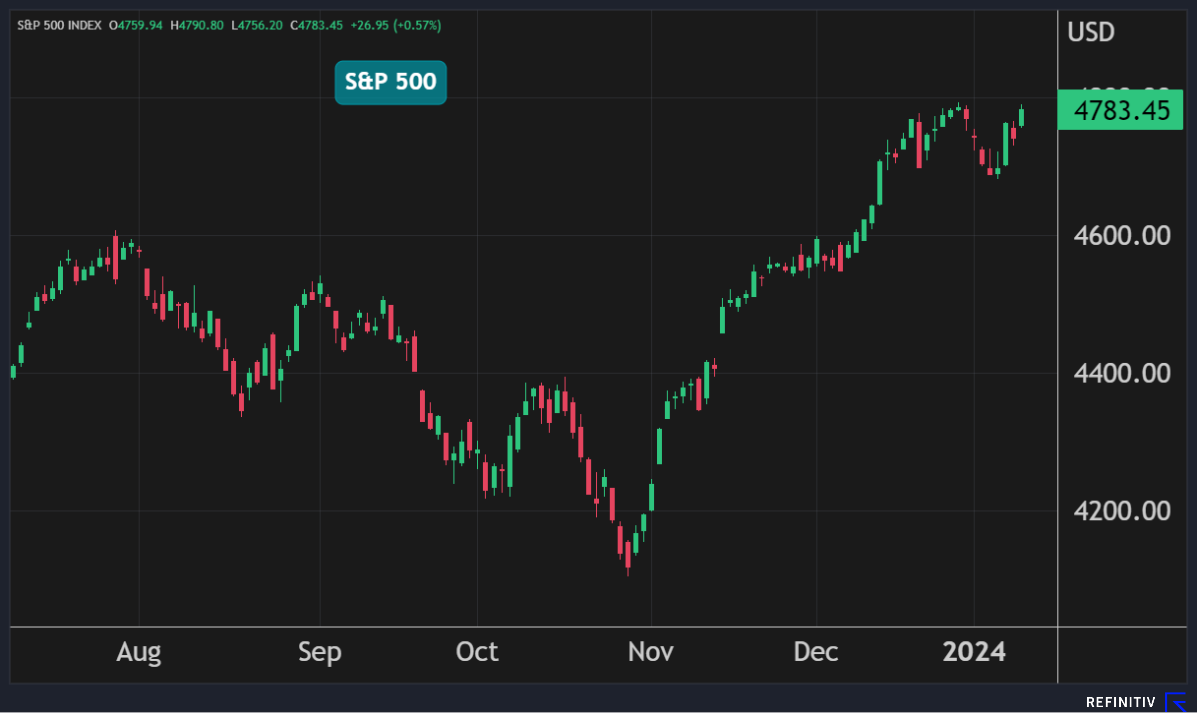The height and width of the screenshot is (713, 1197).
Task: Click the S&P 500 INDEX title text
Action: 59,24
